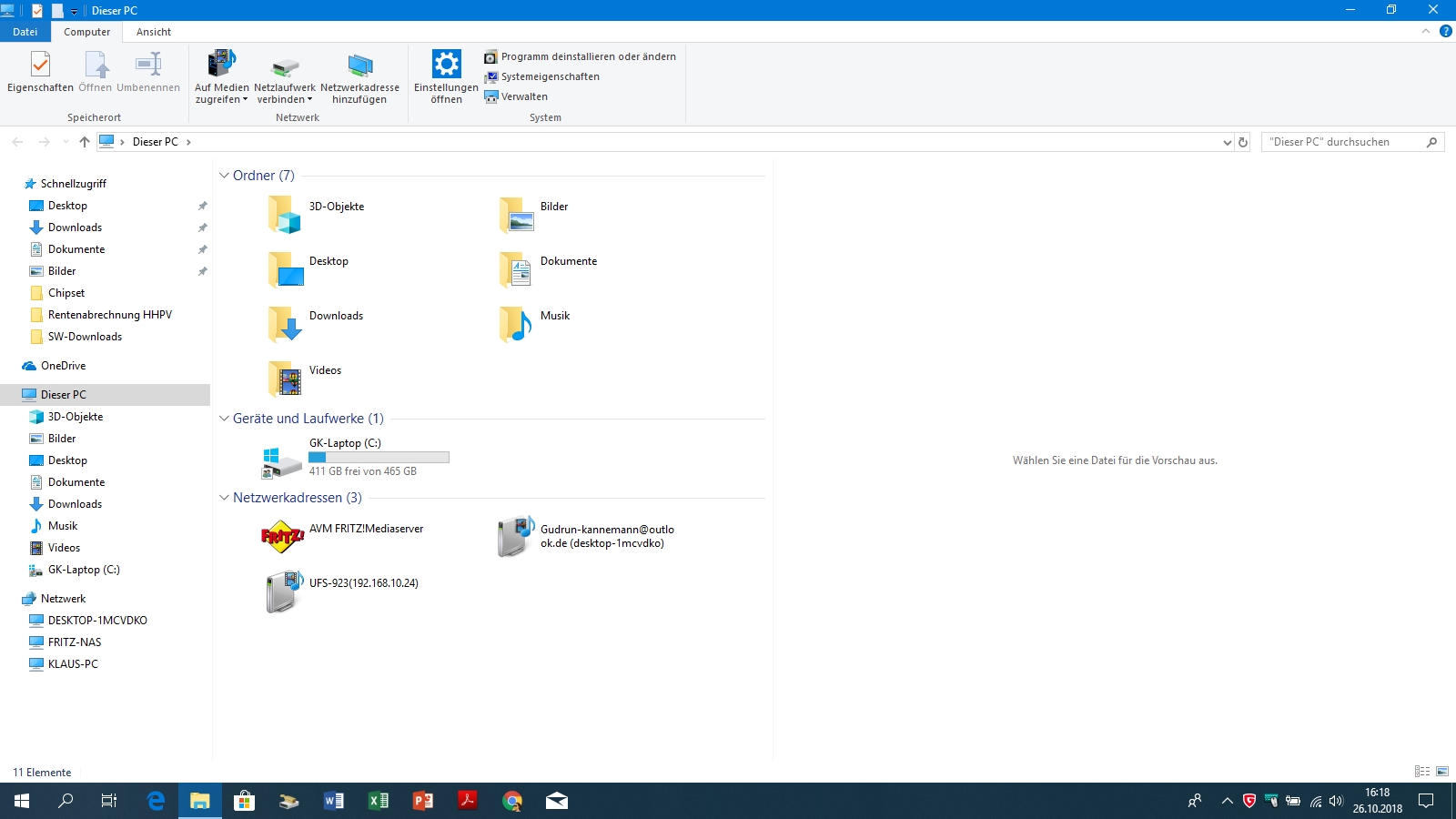The image size is (1456, 819).
Task: Select UFS-923(192.168.10.24) device
Action: pos(342,591)
